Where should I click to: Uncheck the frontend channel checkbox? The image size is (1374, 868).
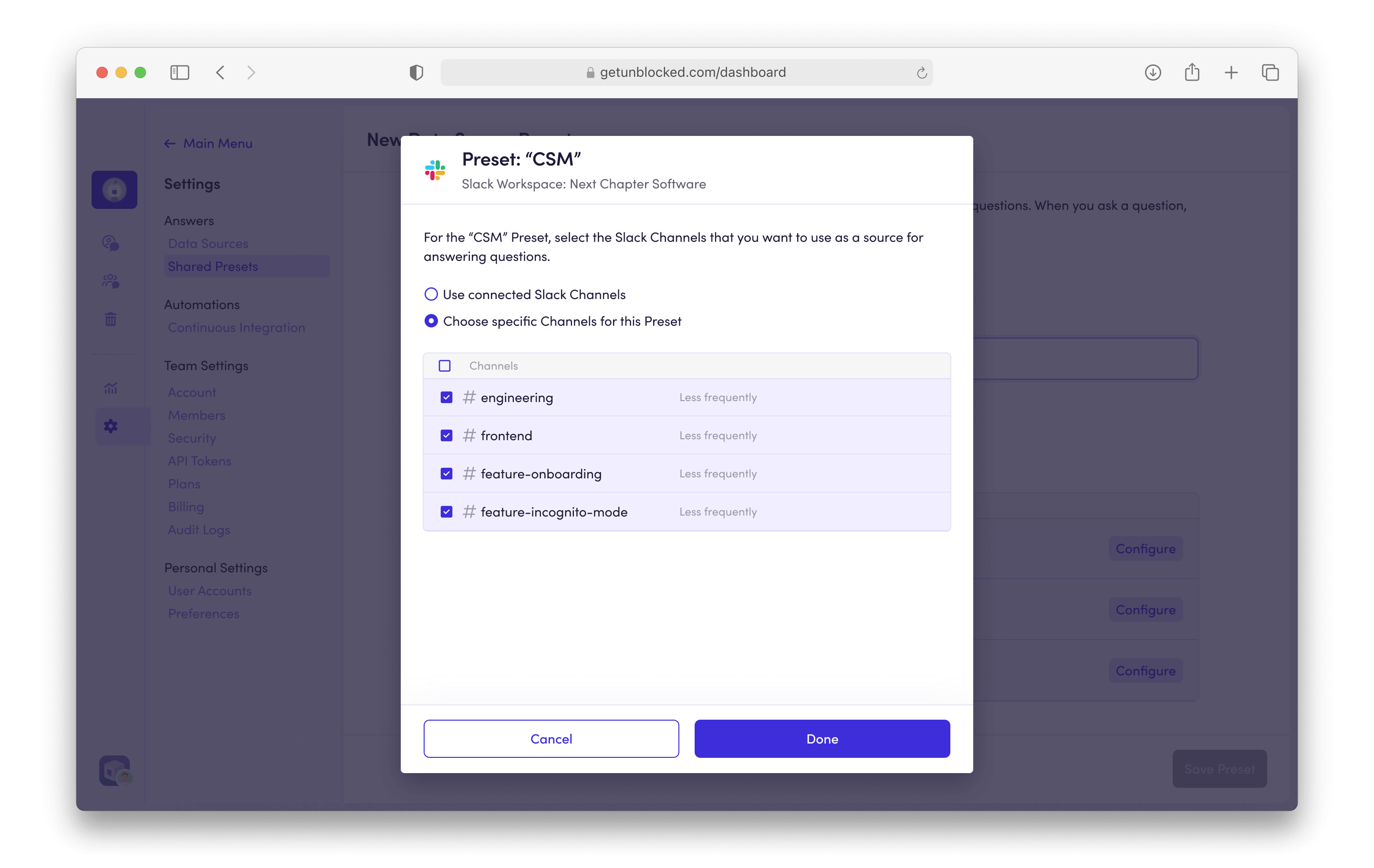click(446, 436)
